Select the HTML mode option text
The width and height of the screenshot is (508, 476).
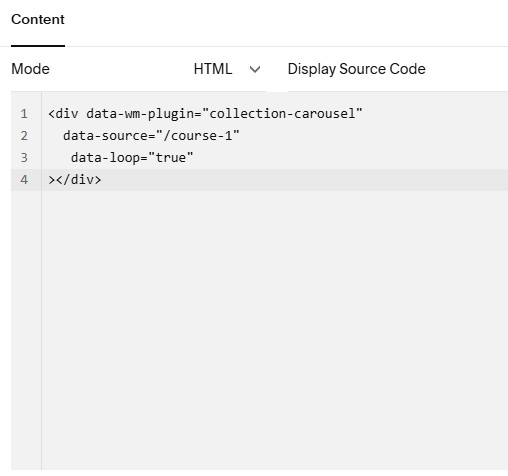coord(213,69)
